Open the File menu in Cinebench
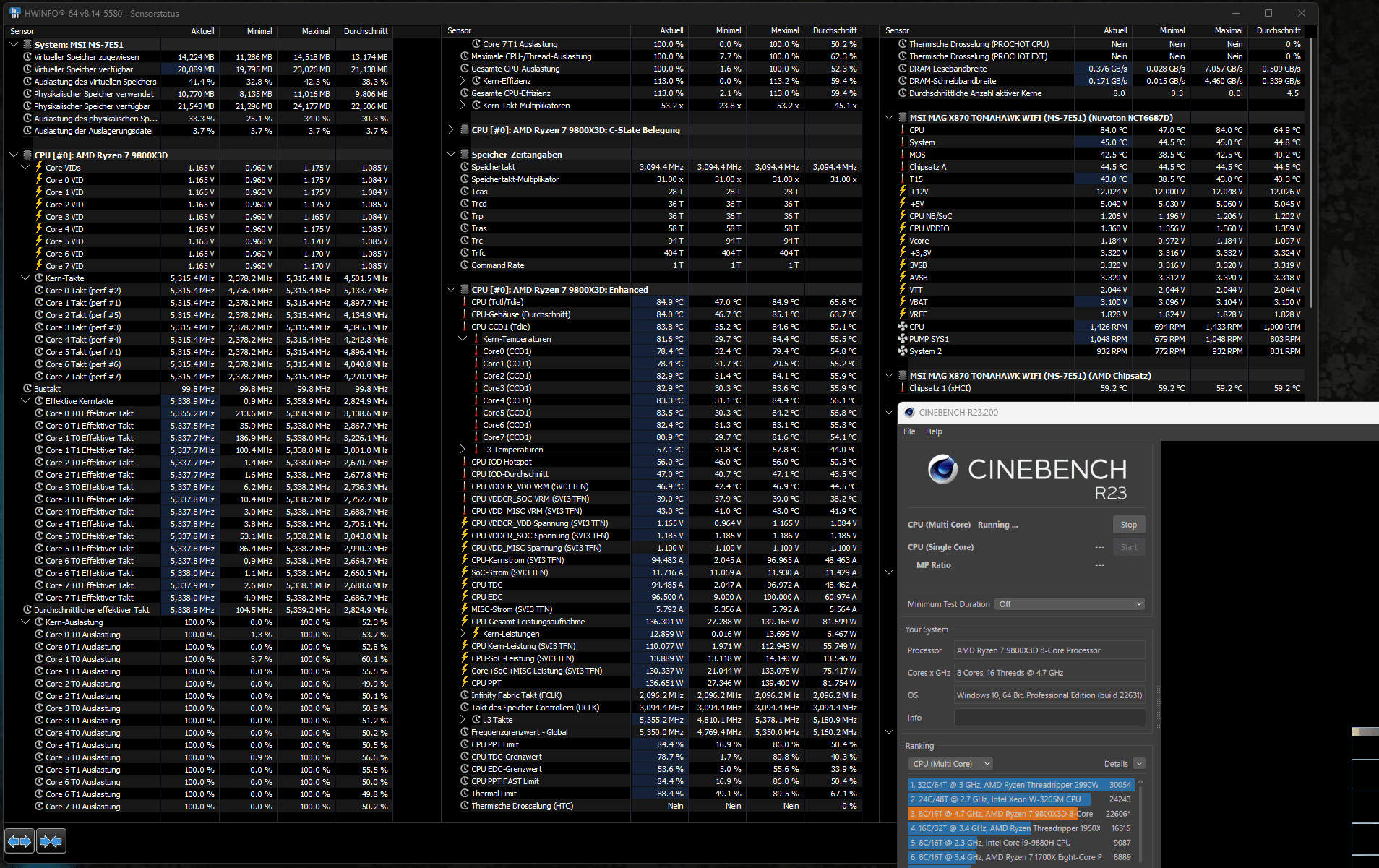 tap(909, 431)
